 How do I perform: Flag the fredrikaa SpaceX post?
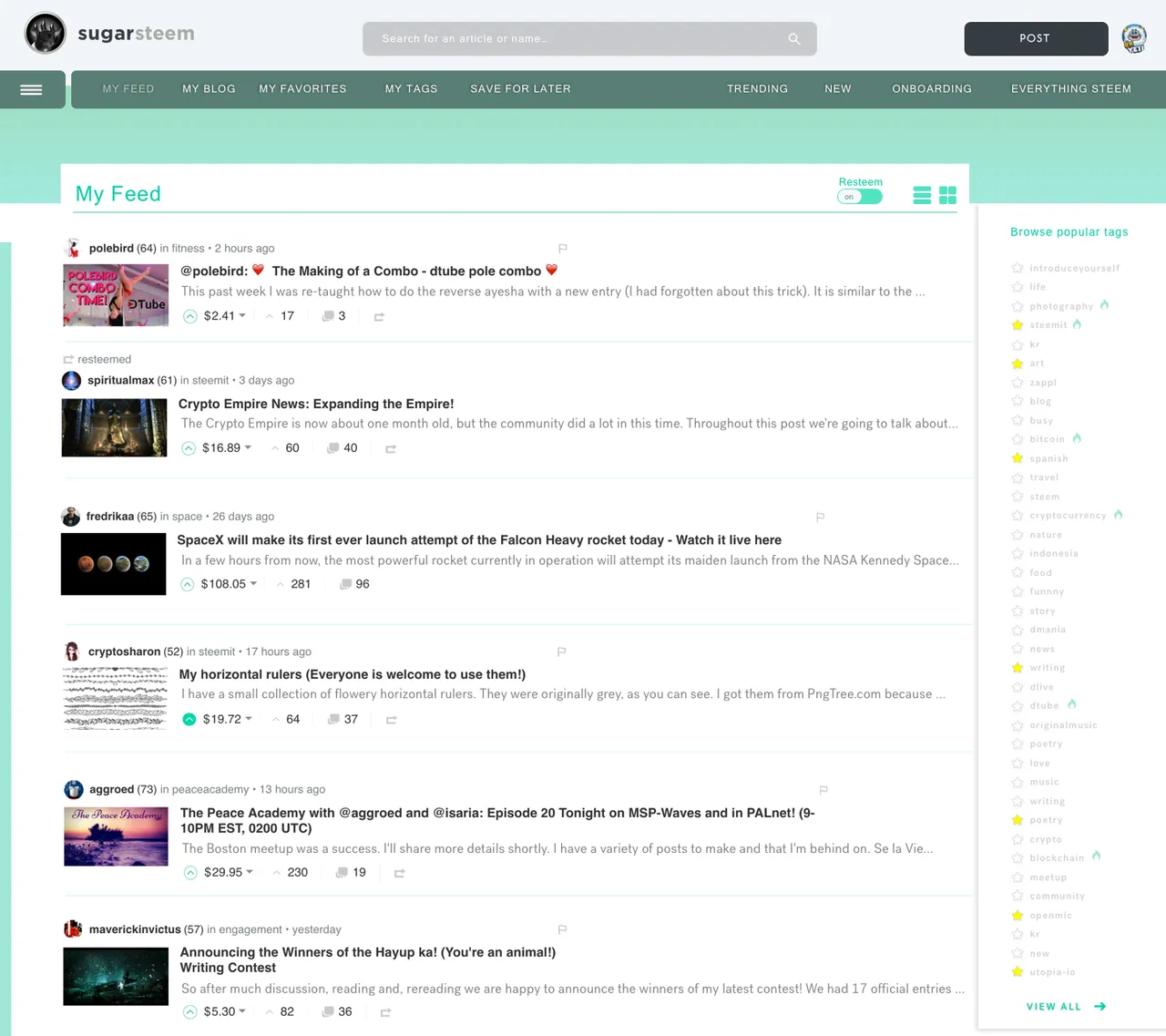point(820,517)
